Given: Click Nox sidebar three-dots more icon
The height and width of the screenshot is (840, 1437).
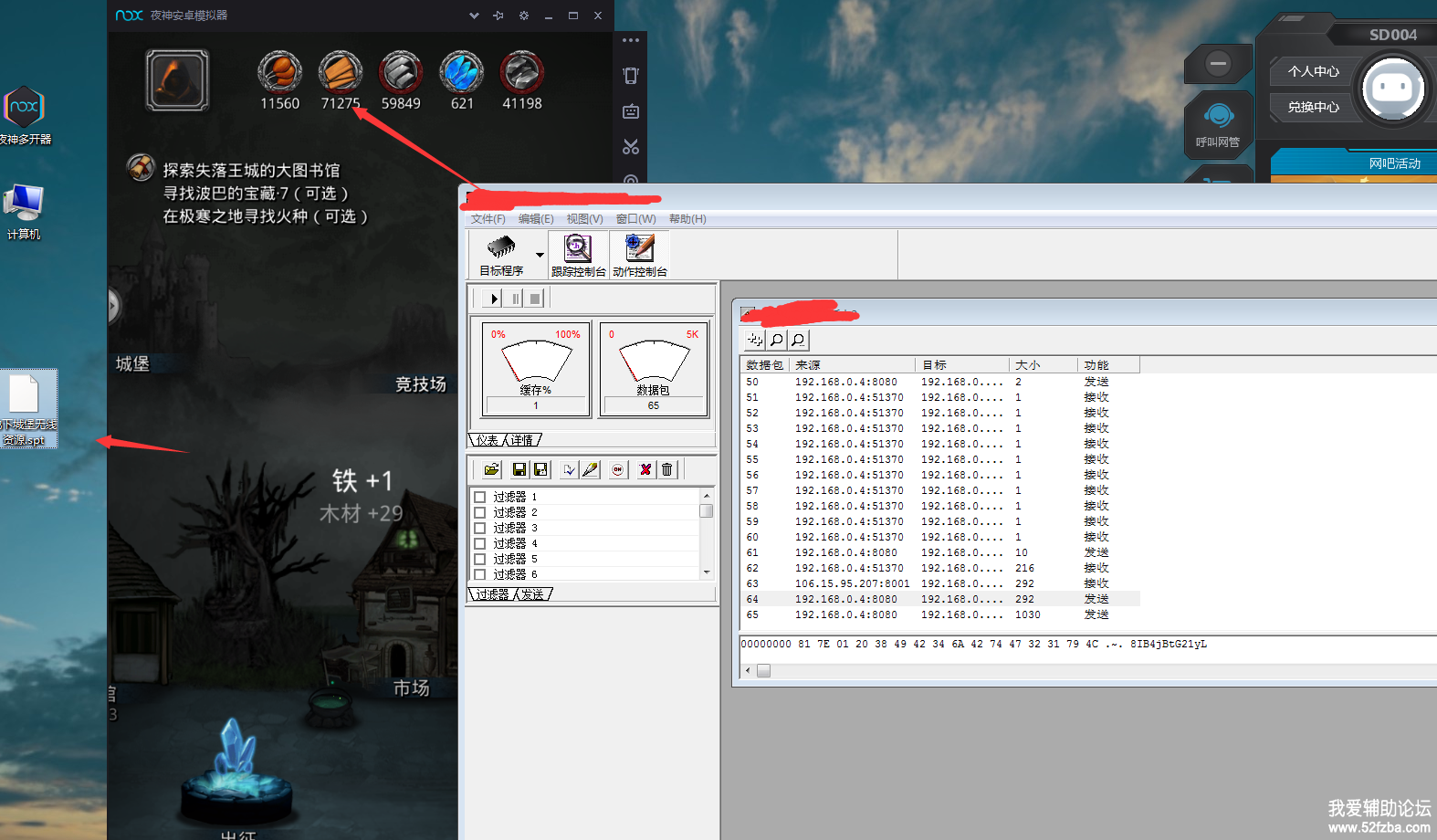Looking at the screenshot, I should tap(631, 40).
